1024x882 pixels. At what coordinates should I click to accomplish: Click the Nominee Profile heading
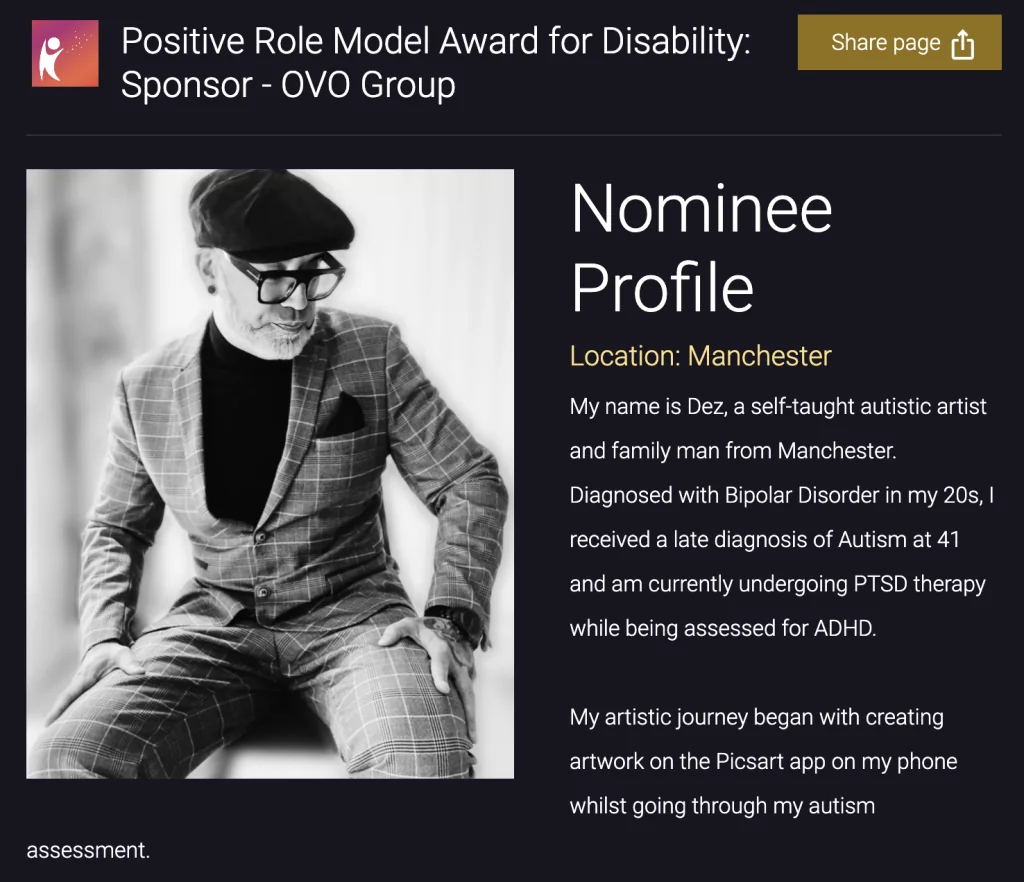click(700, 247)
